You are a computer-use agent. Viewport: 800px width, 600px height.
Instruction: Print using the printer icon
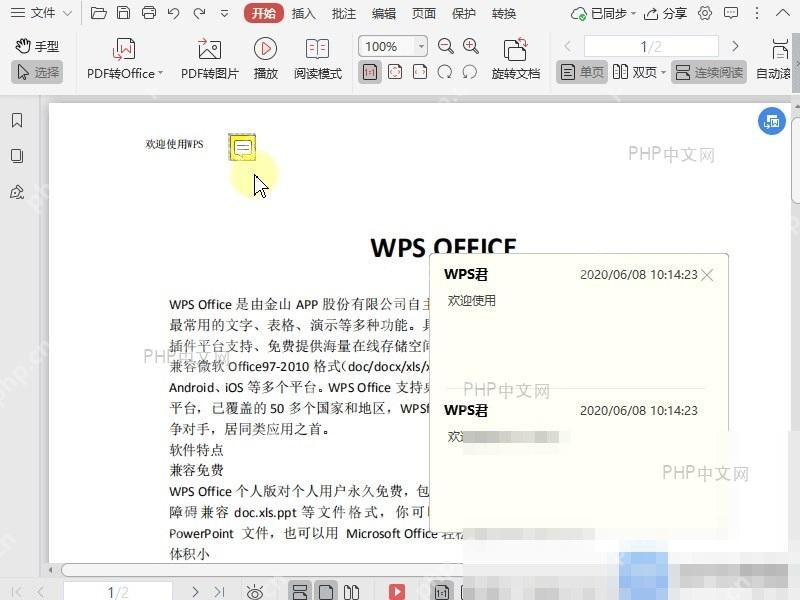coord(148,13)
